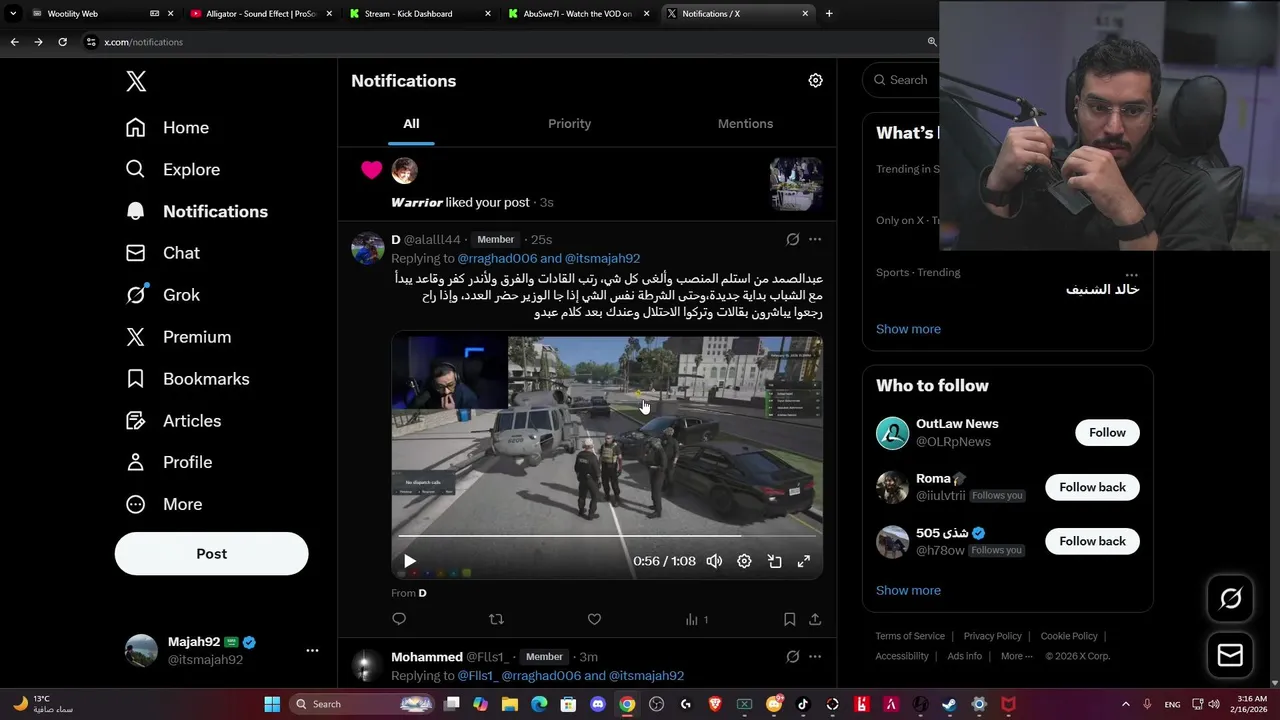Open Windows Start menu
Viewport: 1280px width, 720px height.
272,704
